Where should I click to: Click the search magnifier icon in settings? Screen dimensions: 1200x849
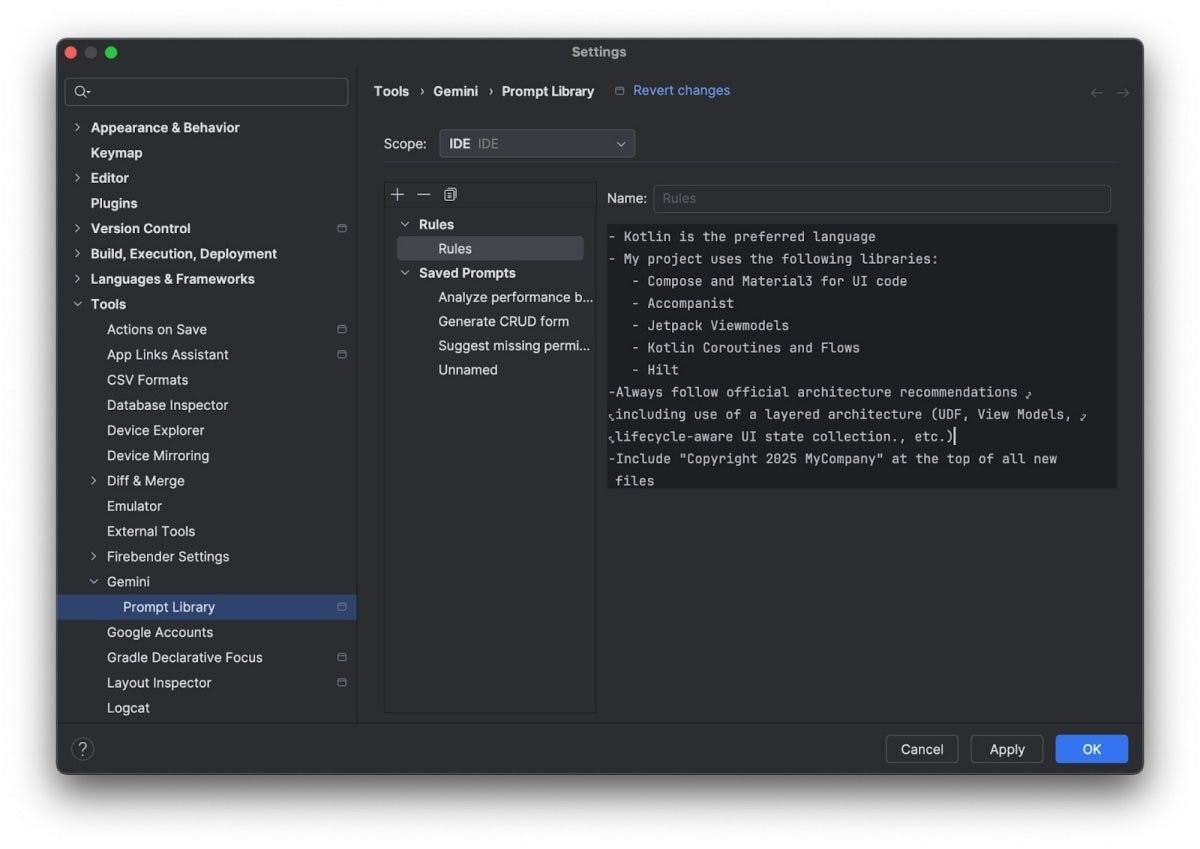(x=82, y=92)
